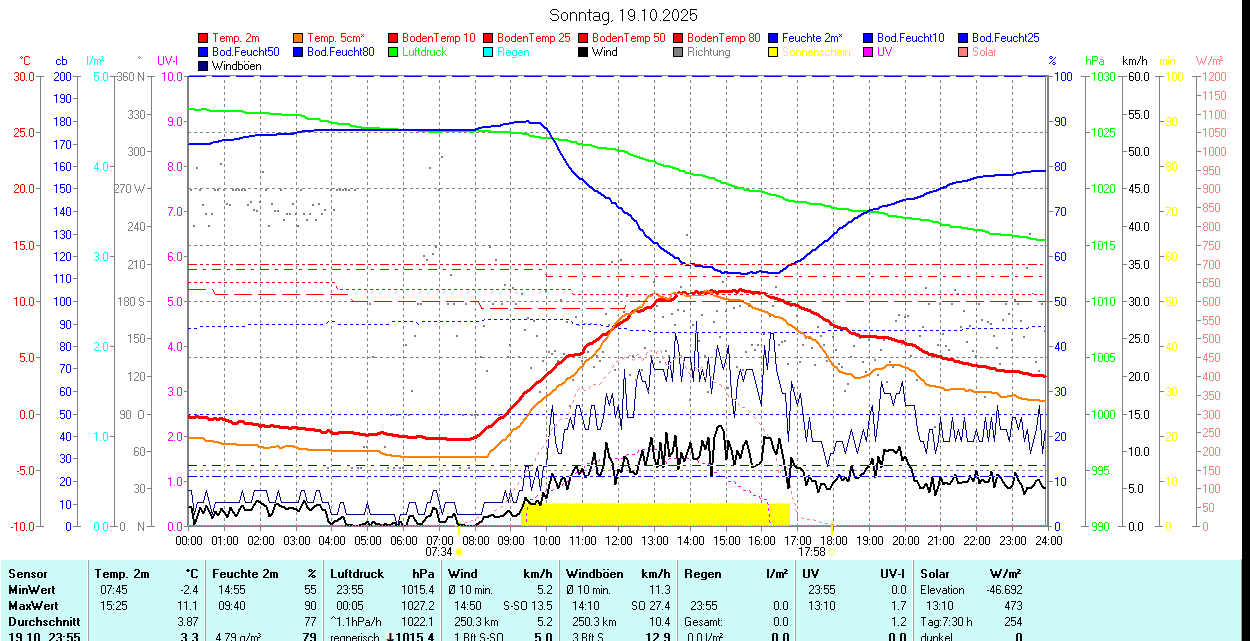Click the 12:00 time axis label
The image size is (1250, 641).
coord(619,540)
